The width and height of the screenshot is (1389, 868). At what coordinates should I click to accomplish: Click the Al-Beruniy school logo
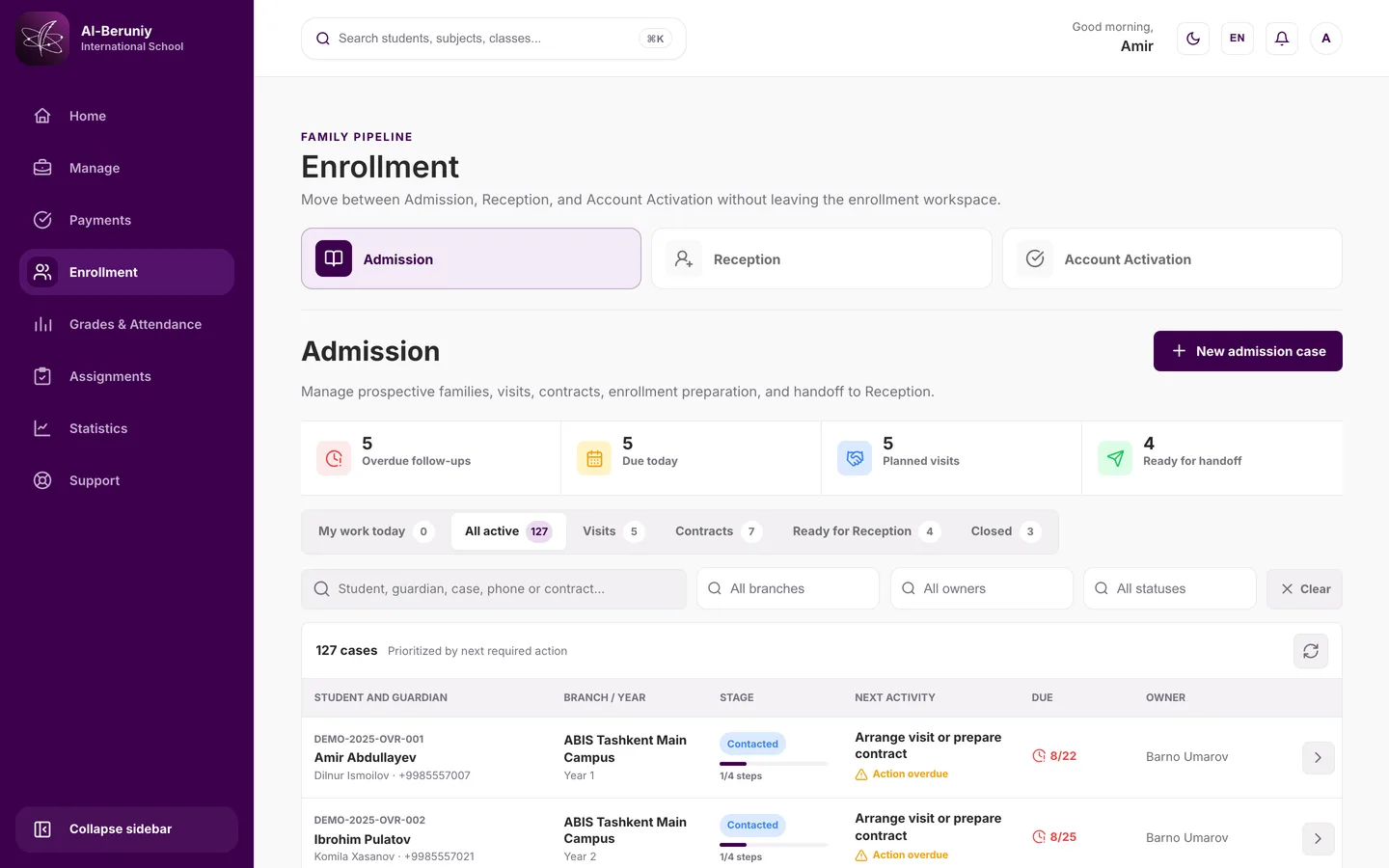42,39
